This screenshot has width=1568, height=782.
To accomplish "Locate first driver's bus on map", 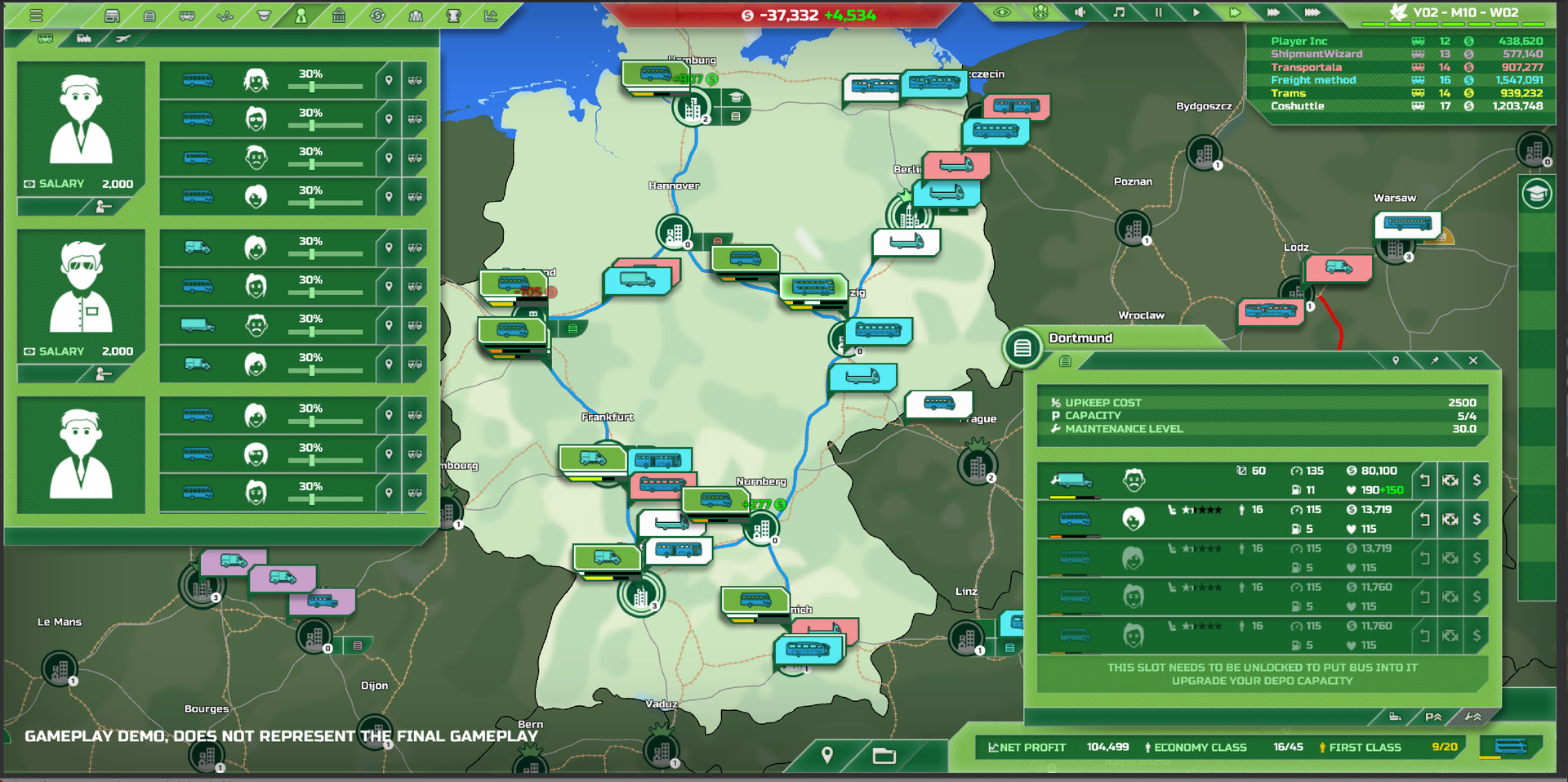I will 389,80.
